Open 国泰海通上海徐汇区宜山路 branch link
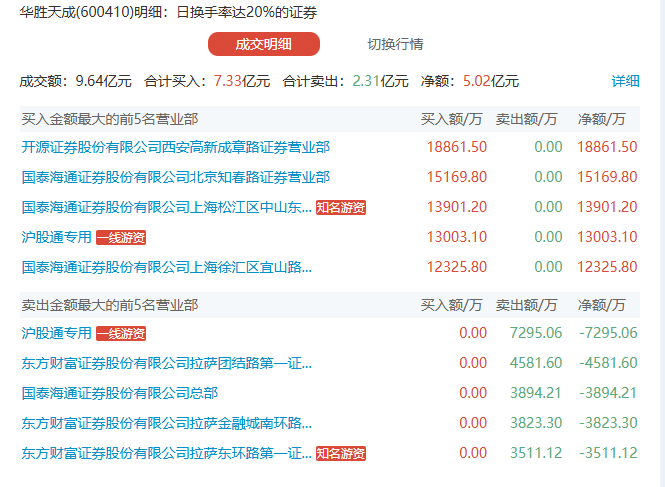 166,267
